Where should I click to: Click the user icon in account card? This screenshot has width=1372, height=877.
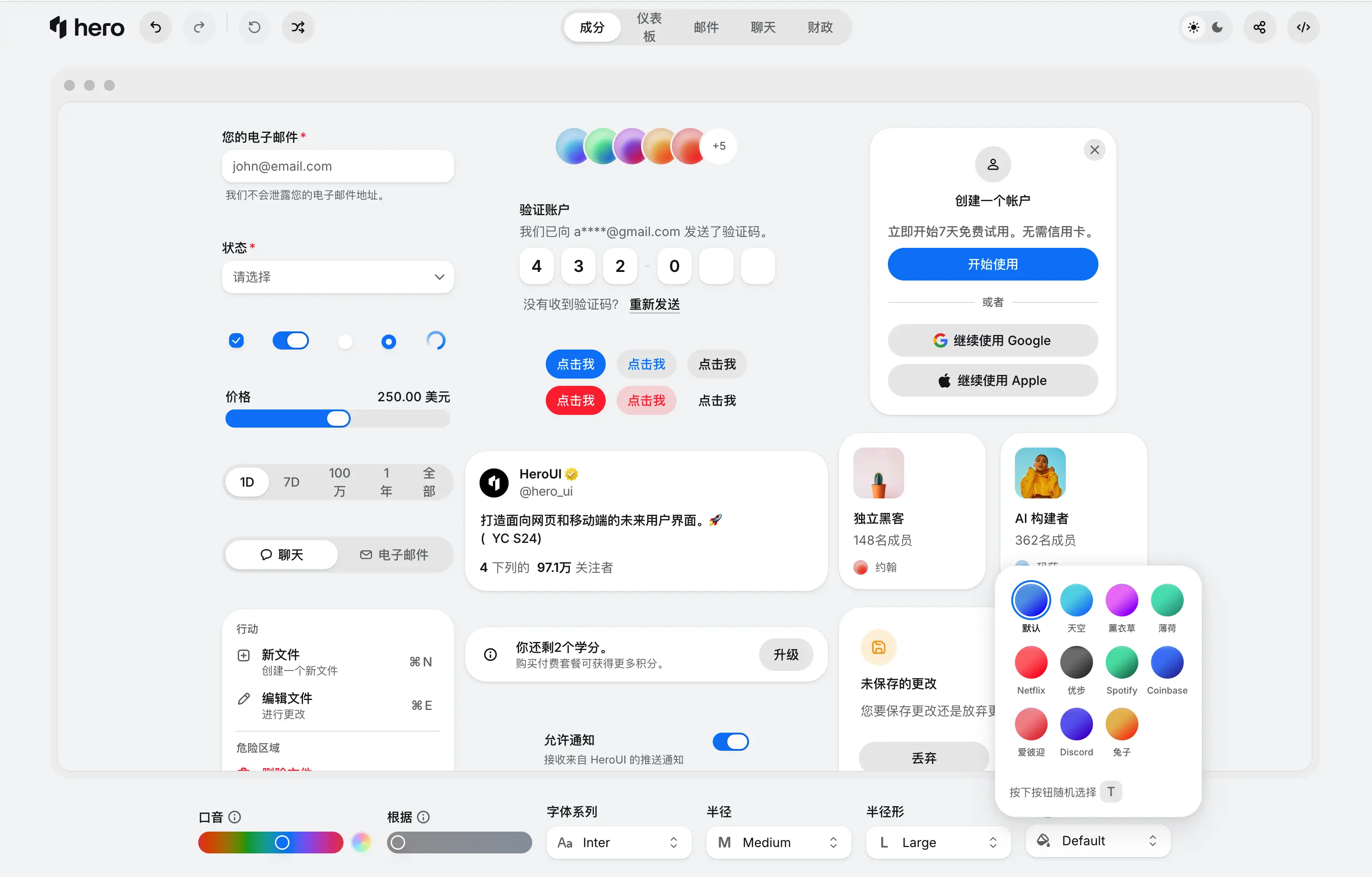993,164
